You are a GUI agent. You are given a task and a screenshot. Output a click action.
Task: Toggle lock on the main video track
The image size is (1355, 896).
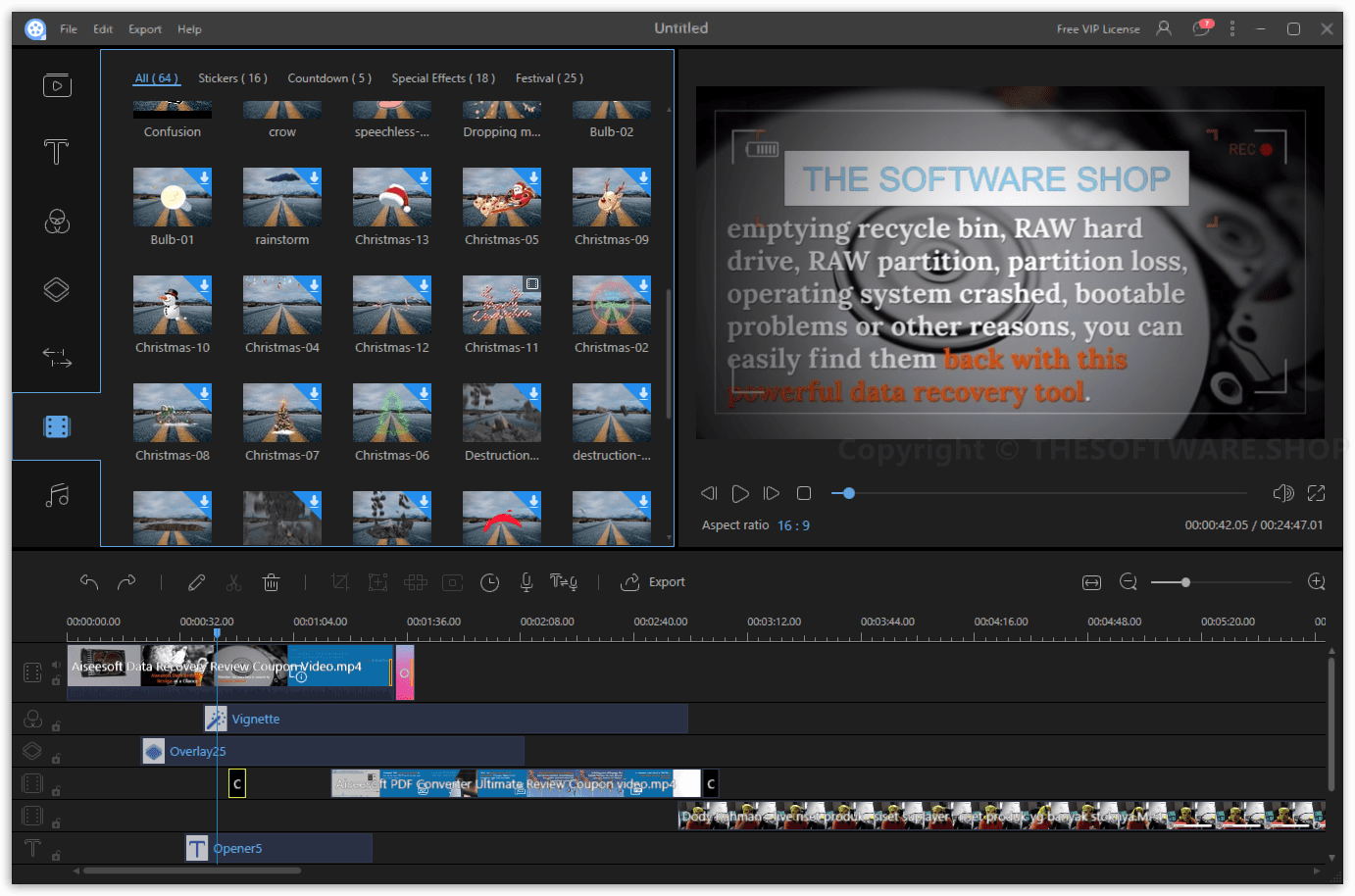(x=56, y=680)
